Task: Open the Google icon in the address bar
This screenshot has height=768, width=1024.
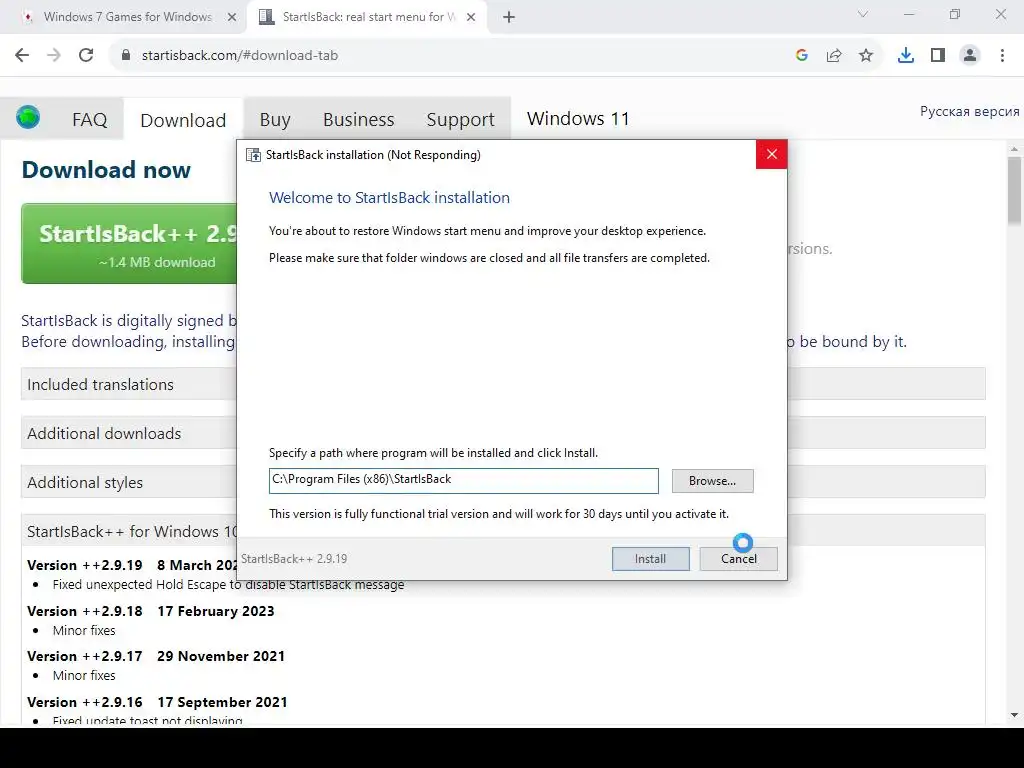Action: (802, 56)
